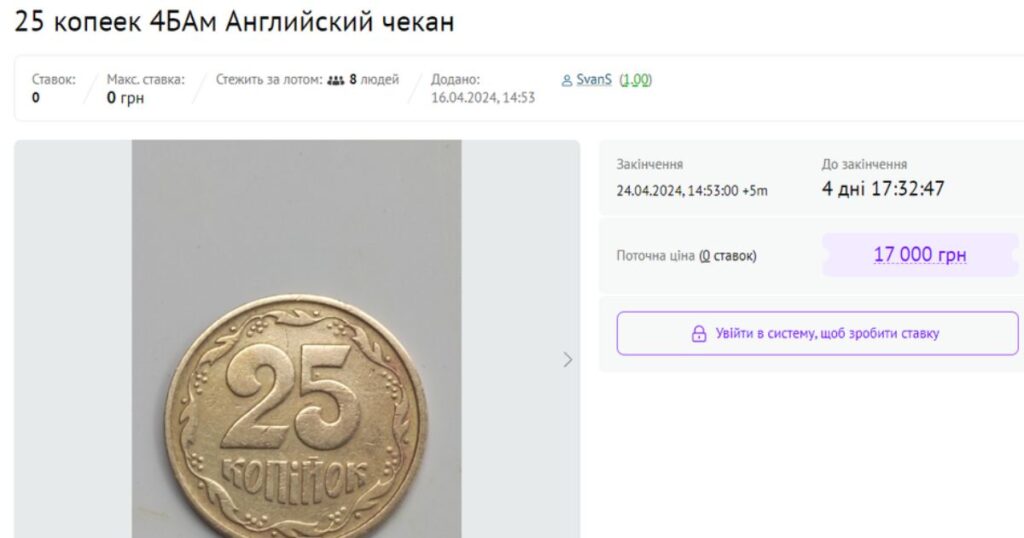Open the 17 000 грн price link
Image resolution: width=1024 pixels, height=538 pixels.
click(920, 255)
